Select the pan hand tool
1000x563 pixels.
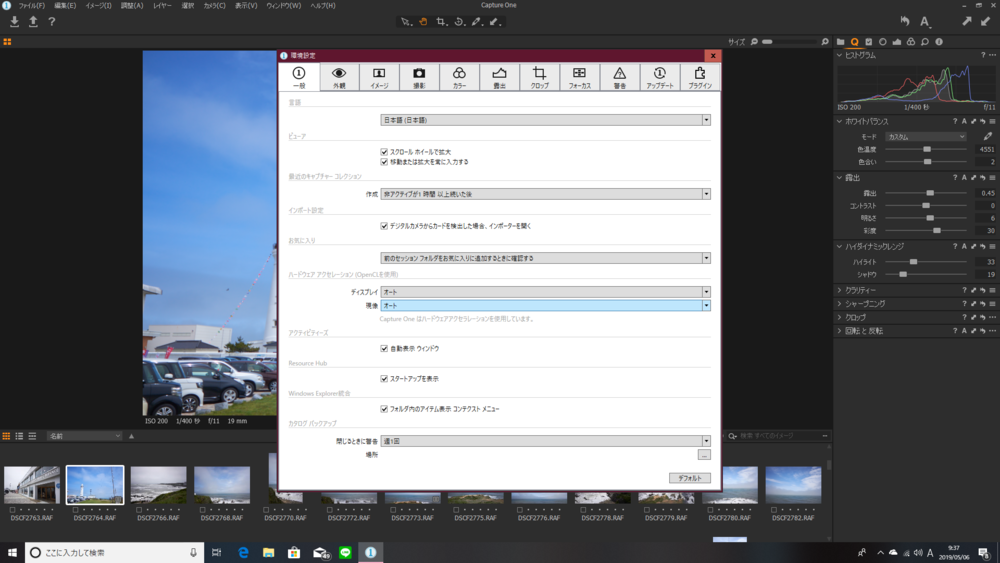(x=423, y=22)
